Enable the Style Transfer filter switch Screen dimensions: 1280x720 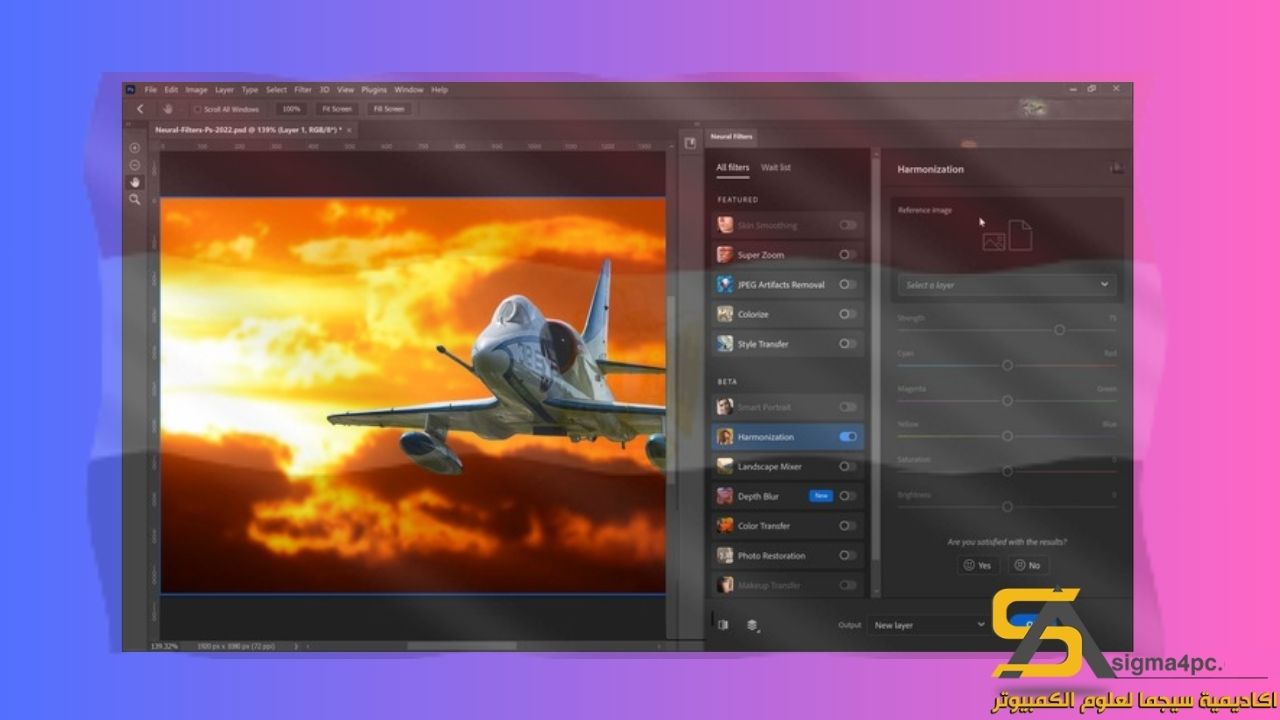[848, 344]
